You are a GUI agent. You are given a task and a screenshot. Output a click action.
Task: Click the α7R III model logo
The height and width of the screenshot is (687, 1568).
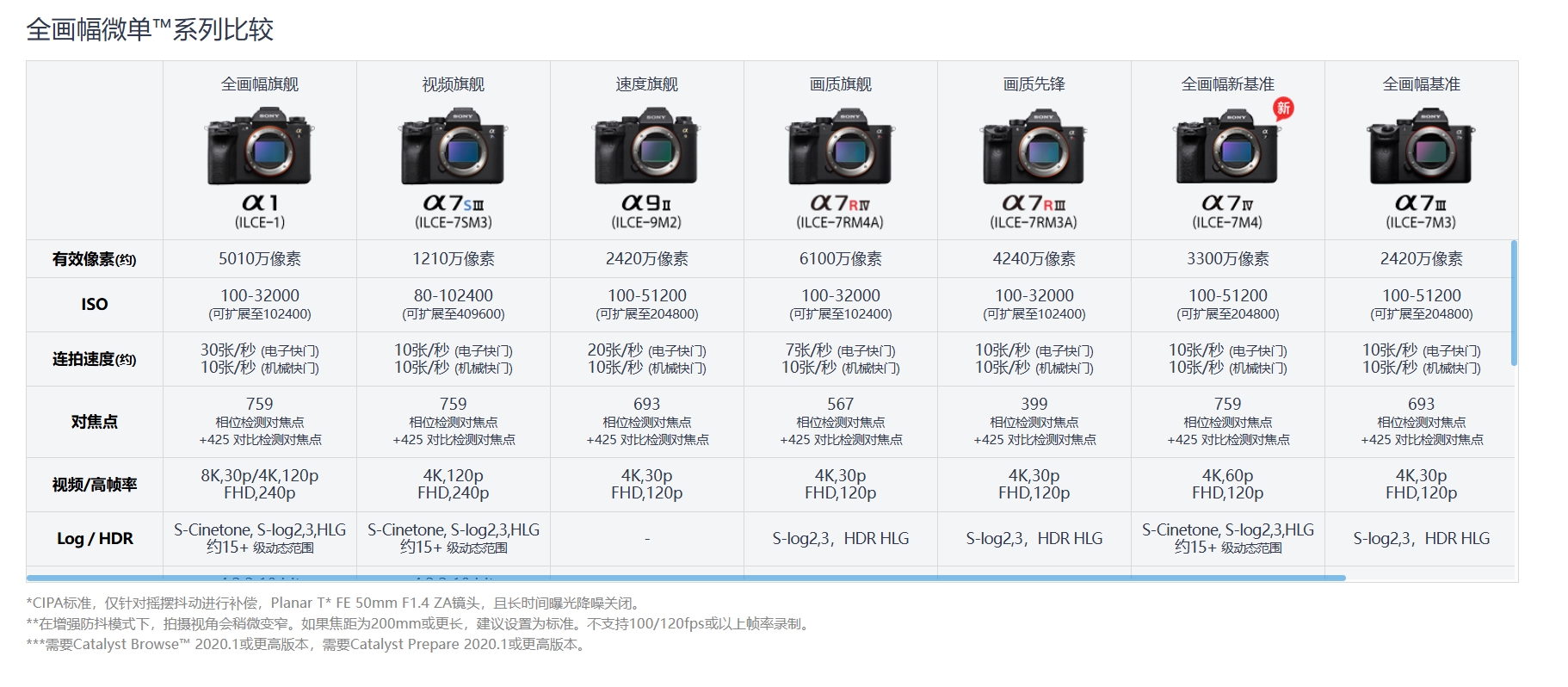pyautogui.click(x=1034, y=203)
